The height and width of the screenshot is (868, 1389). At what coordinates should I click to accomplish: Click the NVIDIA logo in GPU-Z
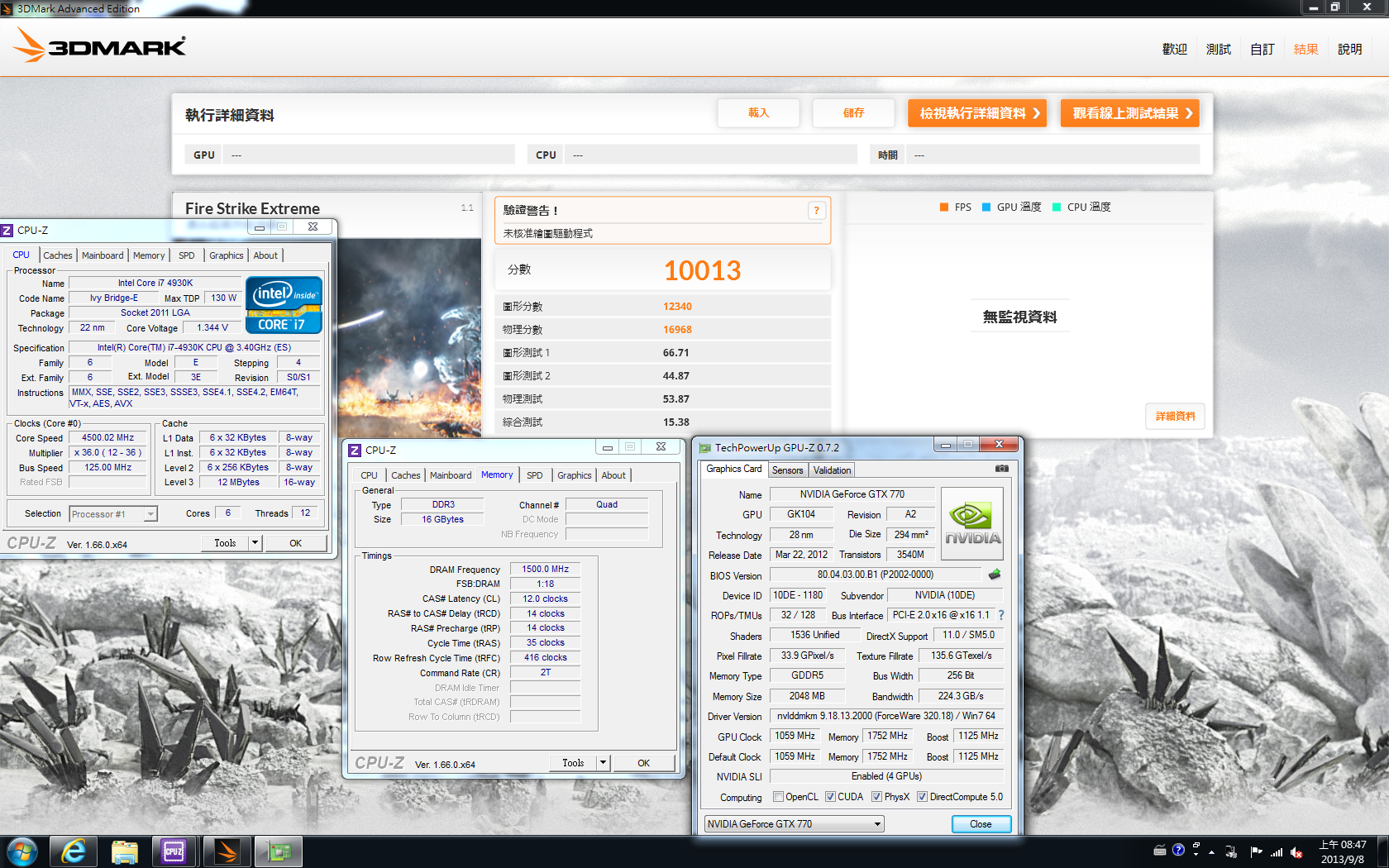click(x=972, y=523)
